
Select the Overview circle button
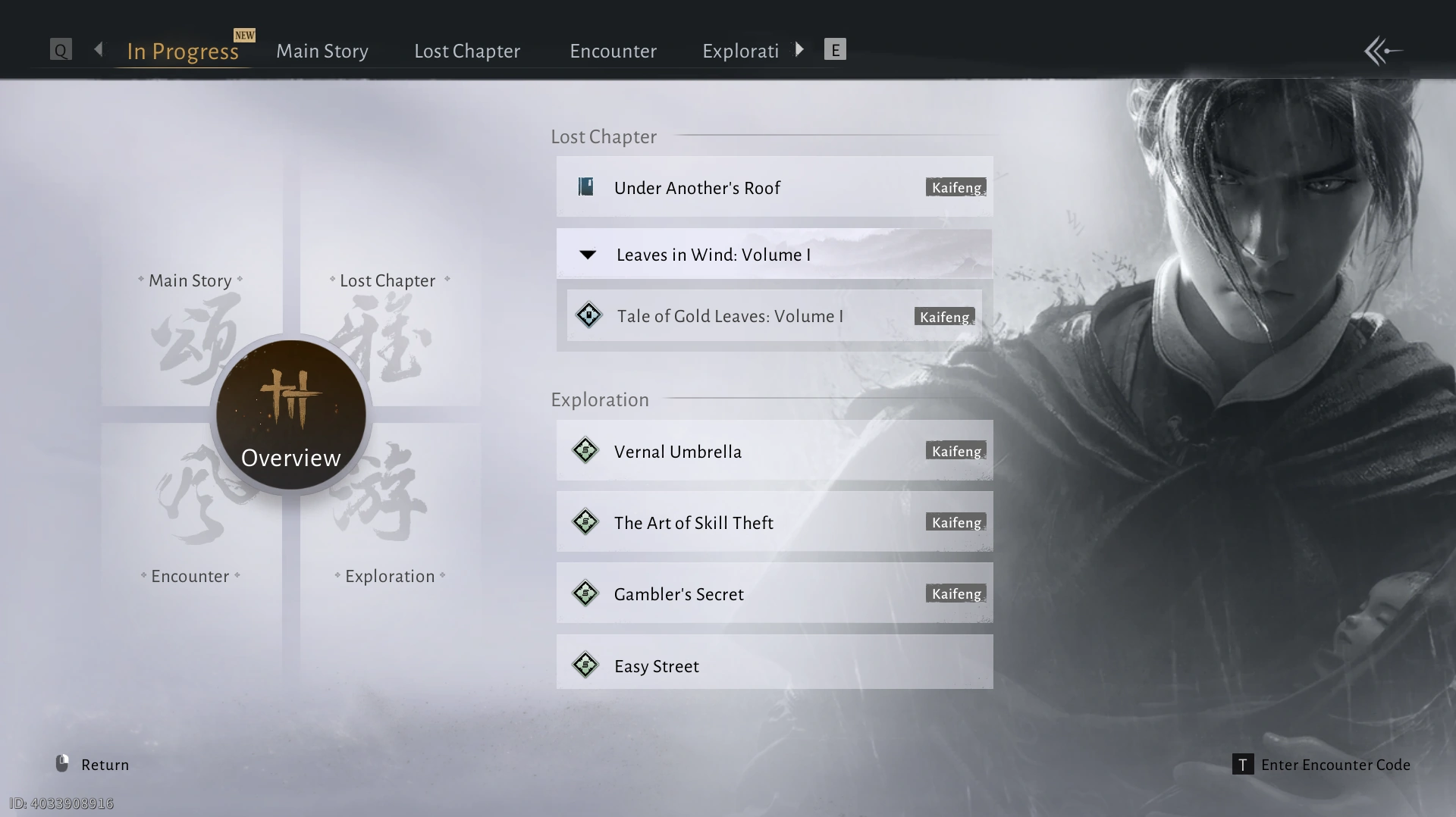(x=291, y=415)
